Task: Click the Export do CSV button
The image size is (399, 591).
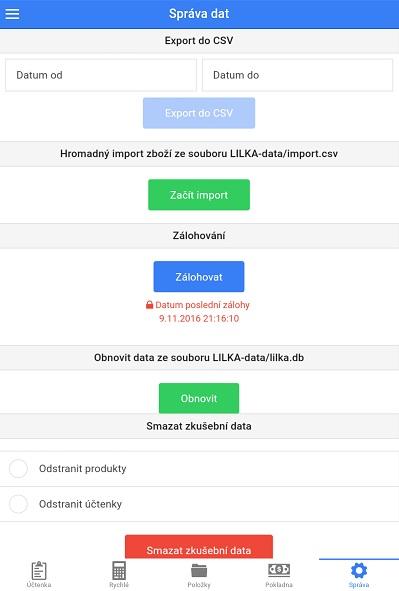Action: click(199, 113)
